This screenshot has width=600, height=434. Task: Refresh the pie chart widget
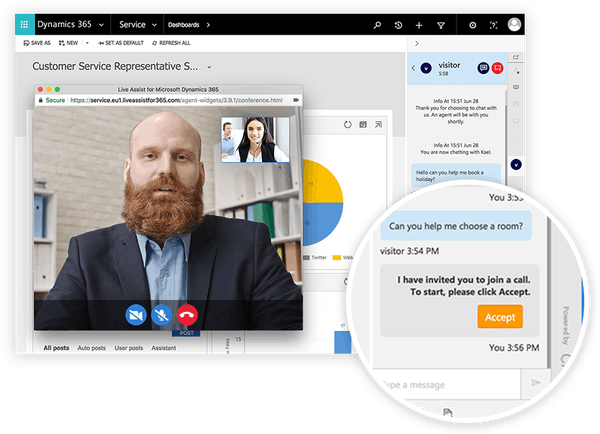click(347, 125)
